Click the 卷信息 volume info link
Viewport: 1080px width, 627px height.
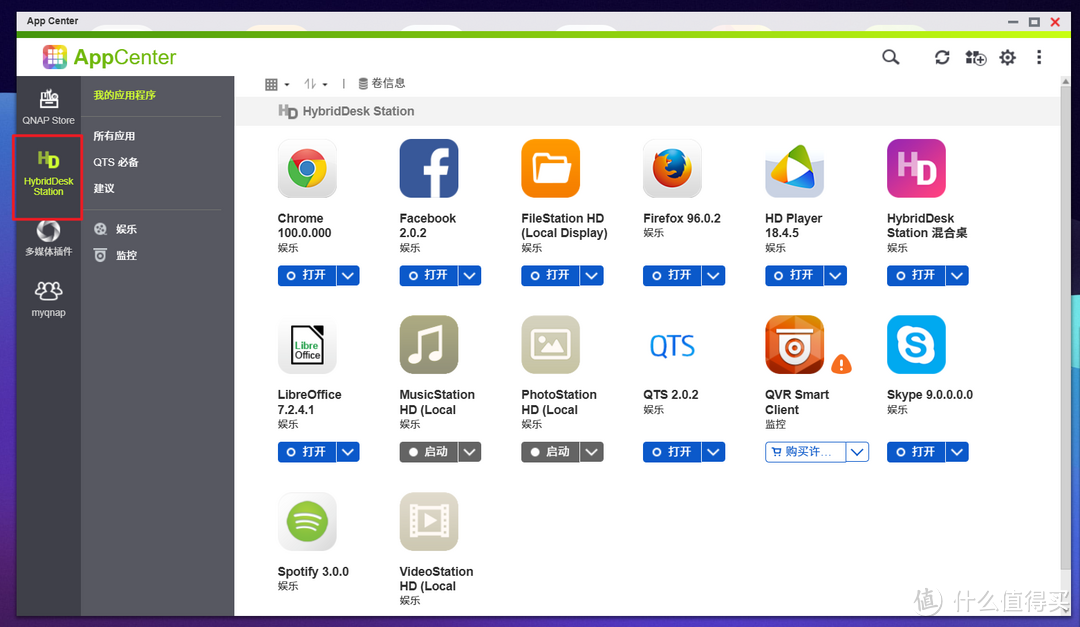[382, 84]
